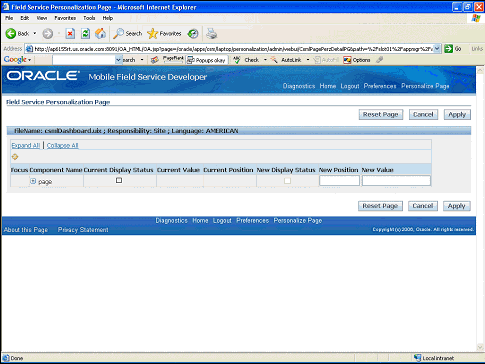Open the Check dropdown arrow

(x=265, y=60)
